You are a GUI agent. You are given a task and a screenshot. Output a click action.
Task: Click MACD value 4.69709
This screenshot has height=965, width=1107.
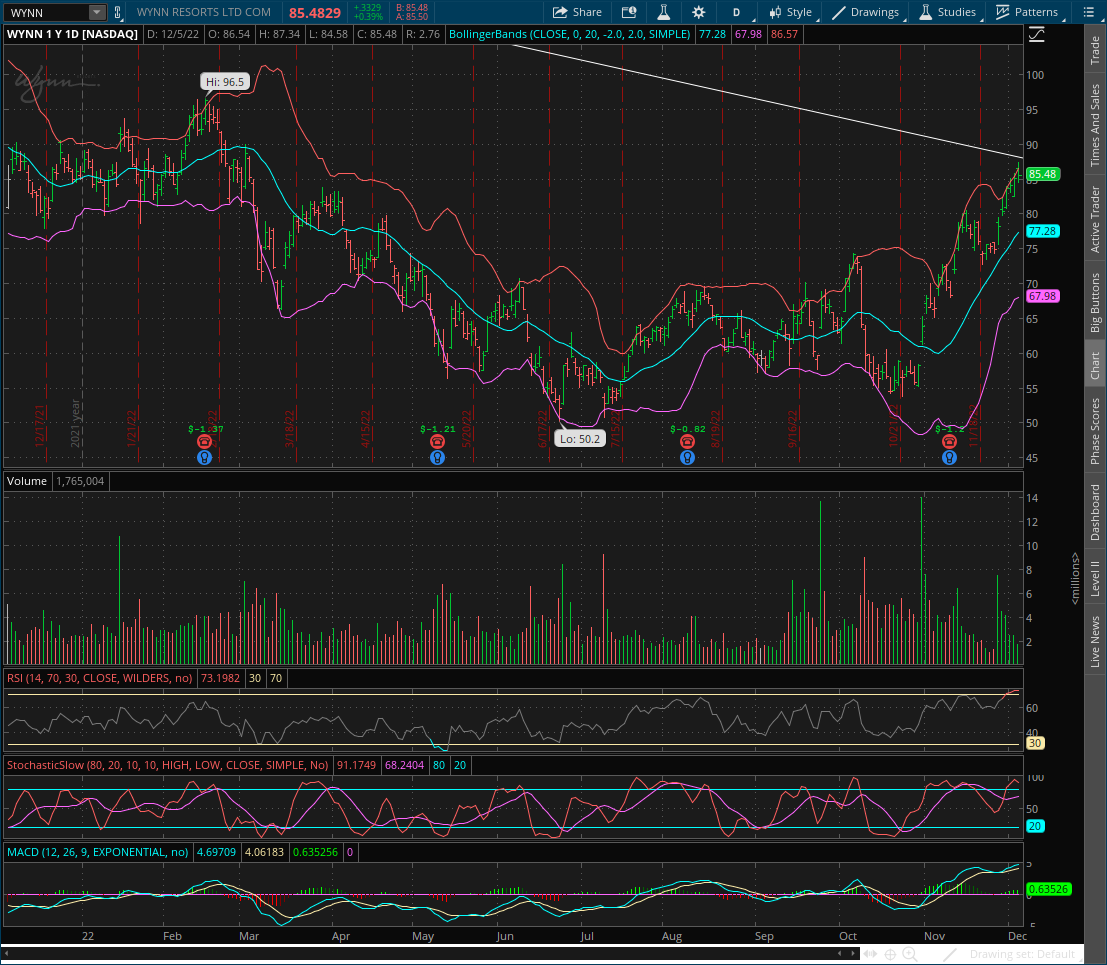coord(216,852)
